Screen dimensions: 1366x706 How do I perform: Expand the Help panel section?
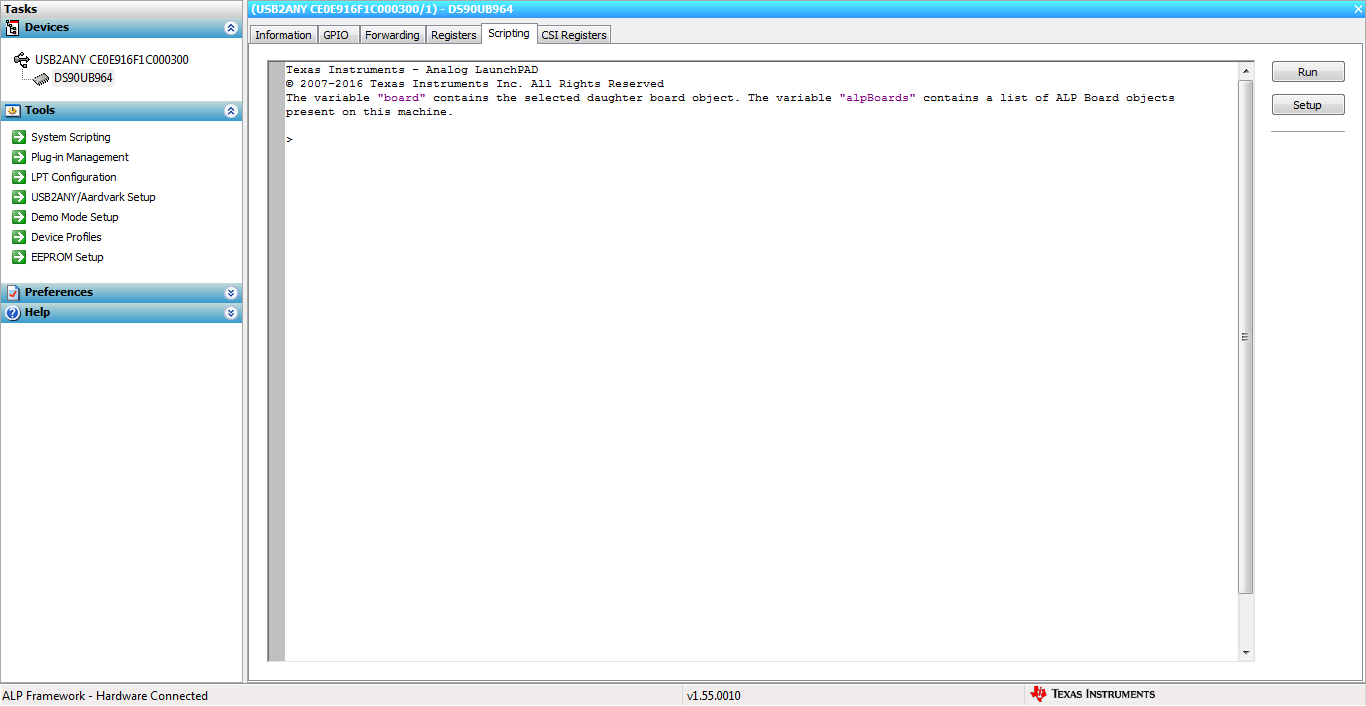coord(231,313)
